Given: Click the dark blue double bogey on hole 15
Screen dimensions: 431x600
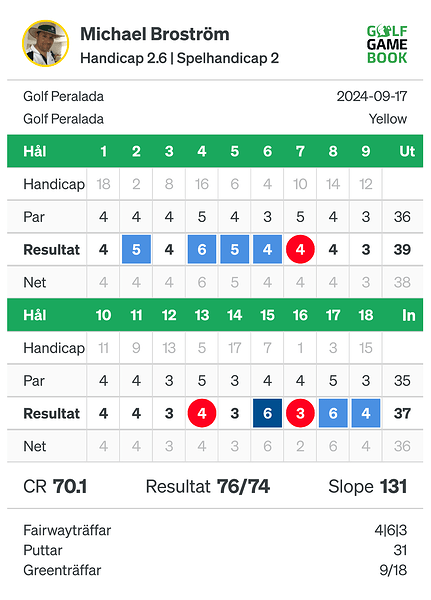Looking at the screenshot, I should click(x=268, y=413).
